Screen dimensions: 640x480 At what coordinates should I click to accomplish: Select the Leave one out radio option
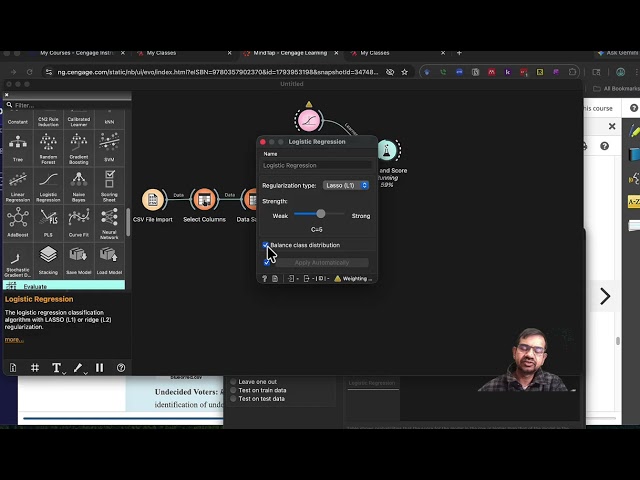(233, 382)
